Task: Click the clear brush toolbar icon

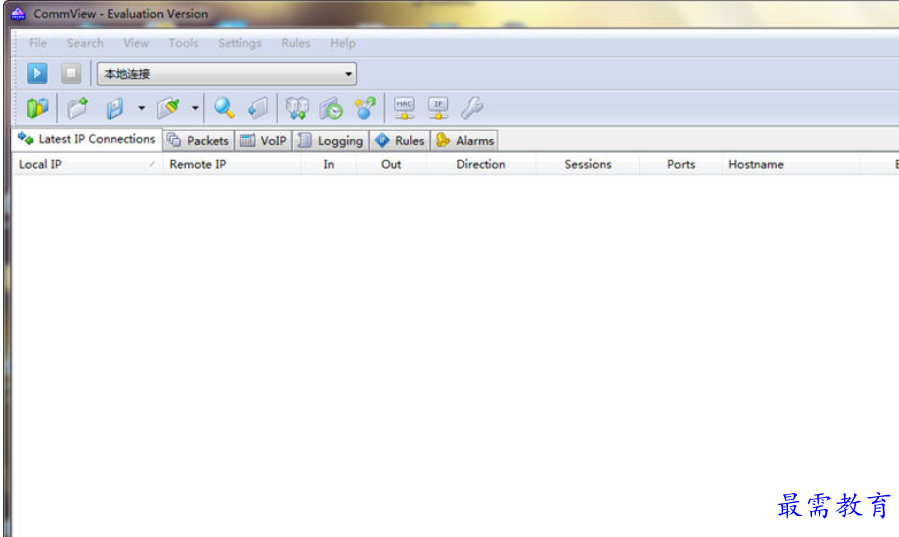Action: (x=169, y=108)
